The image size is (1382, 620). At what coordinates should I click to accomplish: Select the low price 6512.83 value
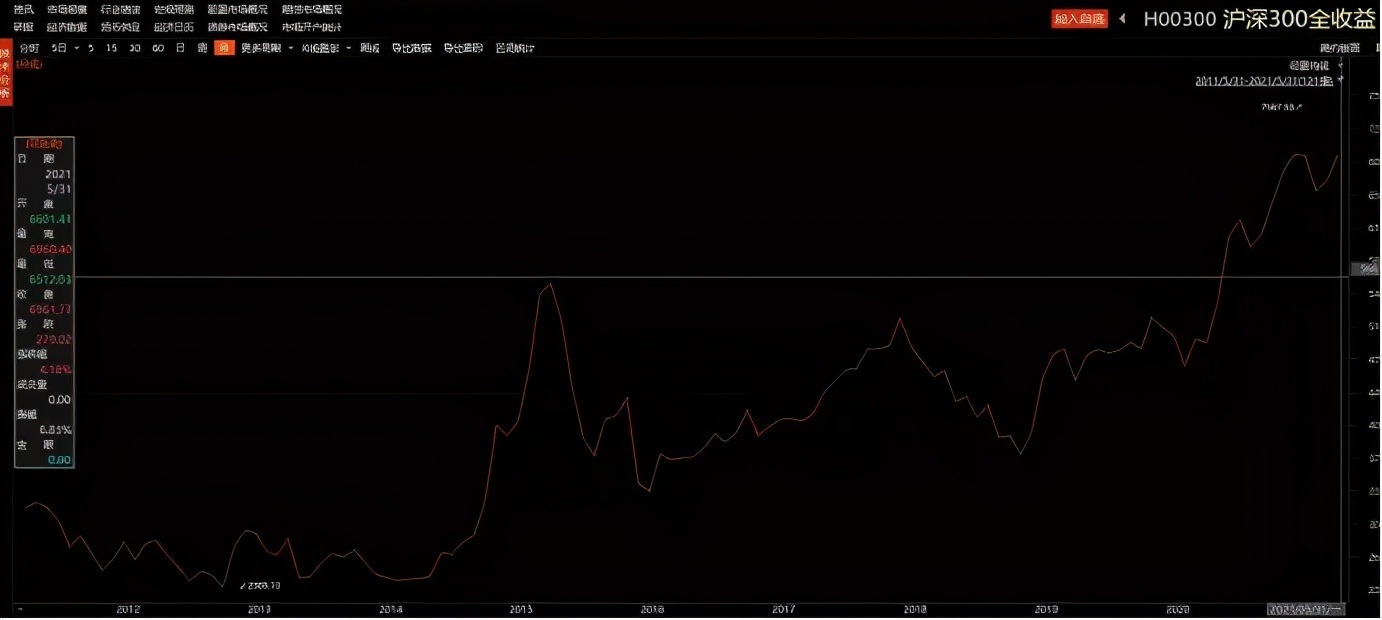coord(50,279)
